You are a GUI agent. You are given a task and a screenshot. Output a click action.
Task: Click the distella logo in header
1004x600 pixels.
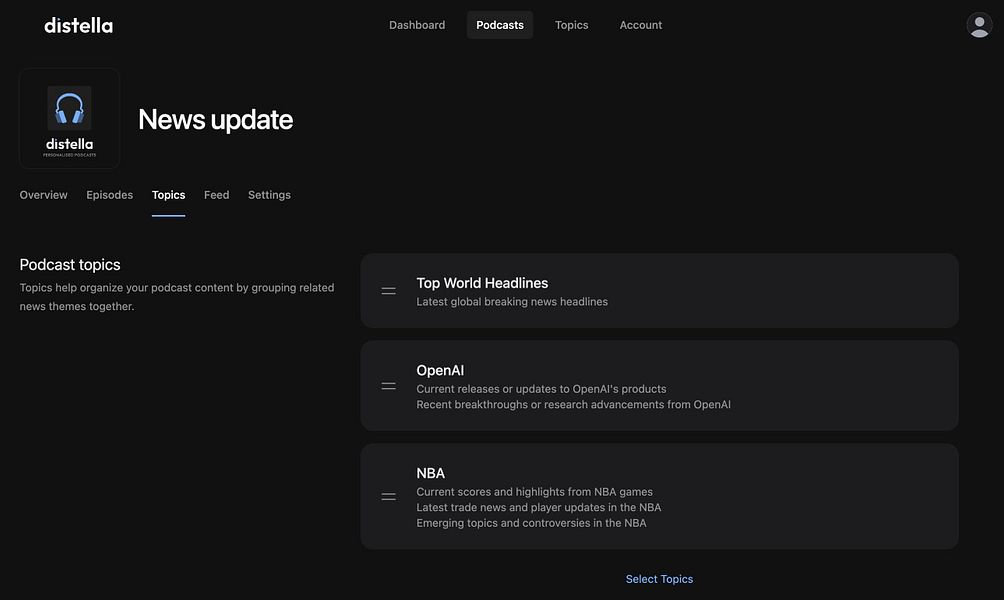tap(78, 26)
